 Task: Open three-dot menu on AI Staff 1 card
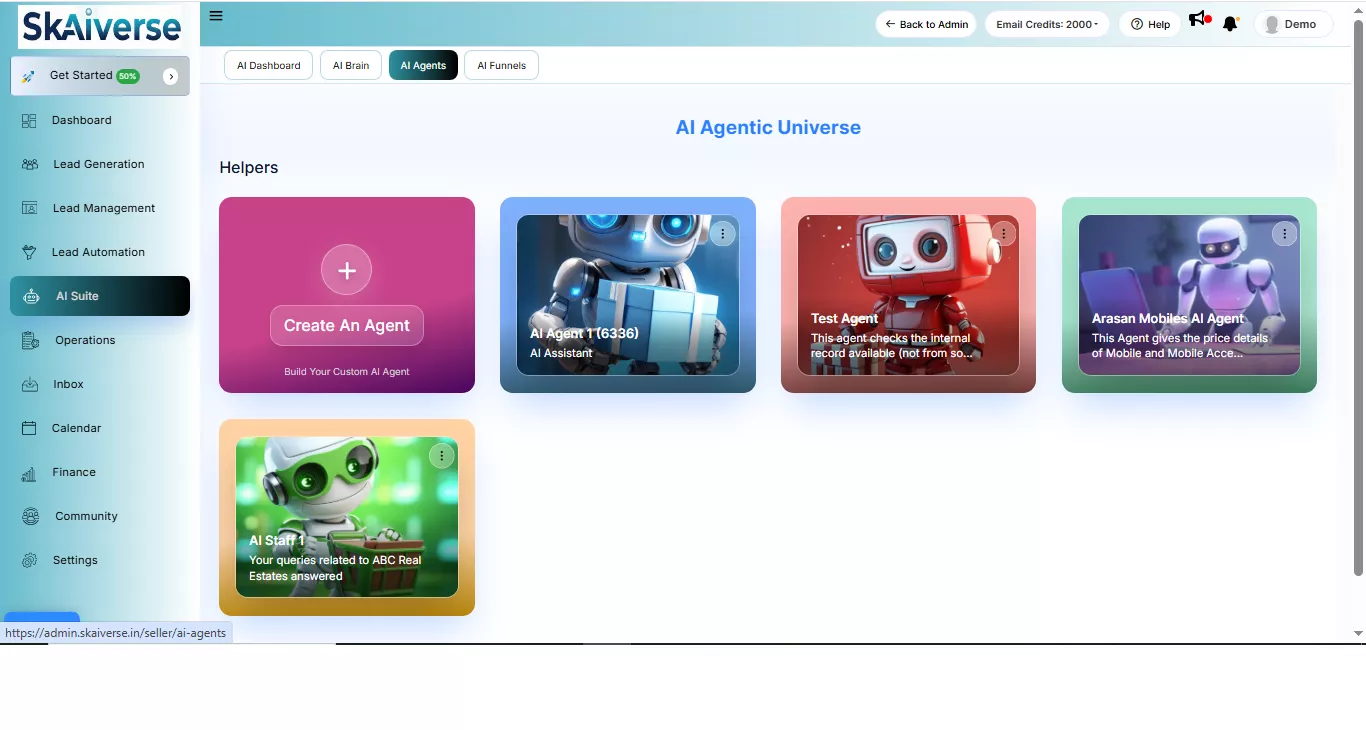(441, 456)
